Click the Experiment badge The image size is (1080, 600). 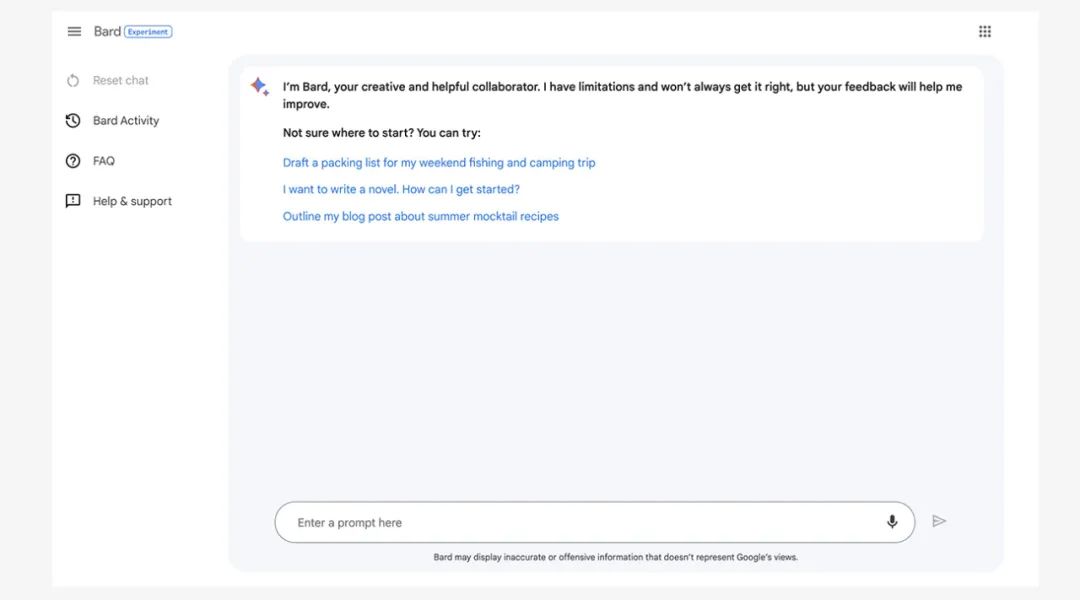(149, 32)
